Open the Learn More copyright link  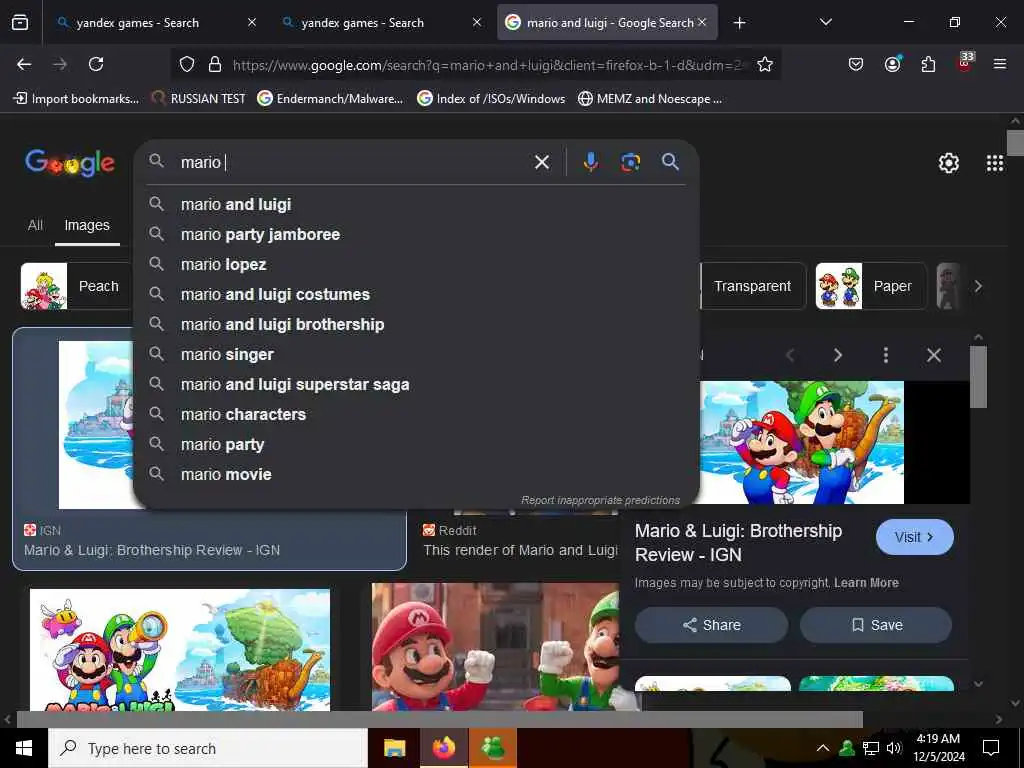(866, 583)
